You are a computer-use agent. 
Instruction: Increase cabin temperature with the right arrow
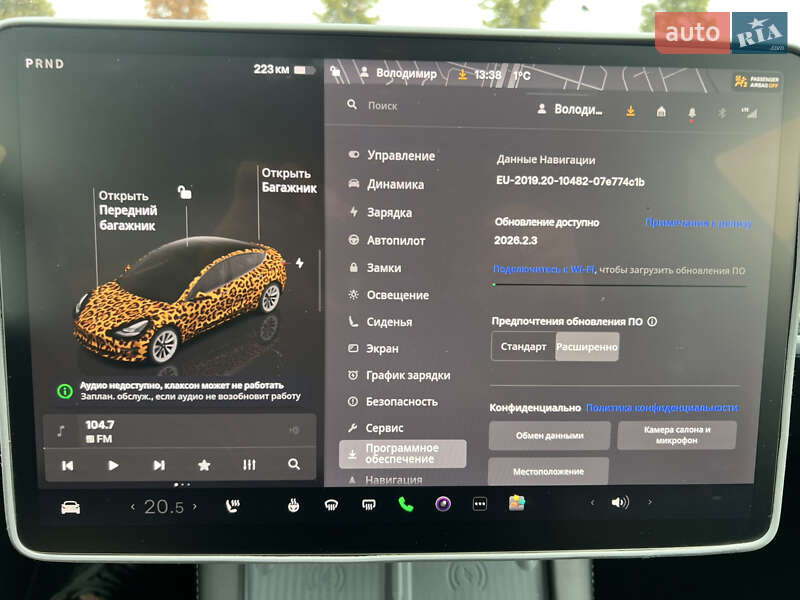(x=196, y=508)
